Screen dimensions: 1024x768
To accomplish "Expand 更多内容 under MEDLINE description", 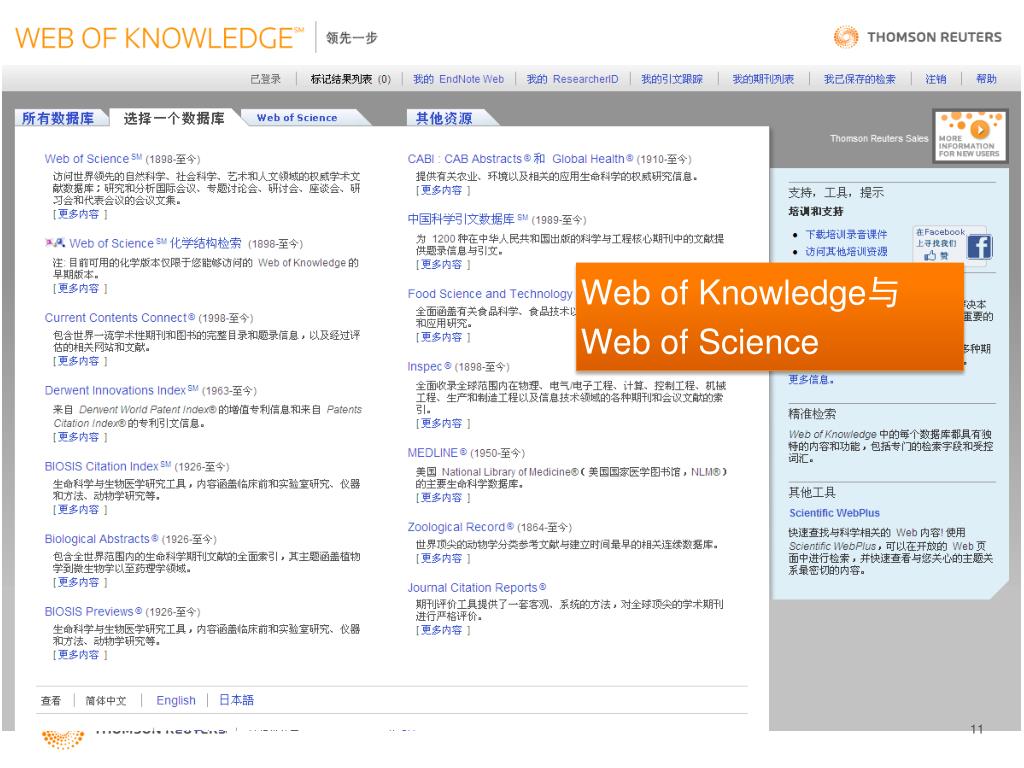I will (x=442, y=498).
